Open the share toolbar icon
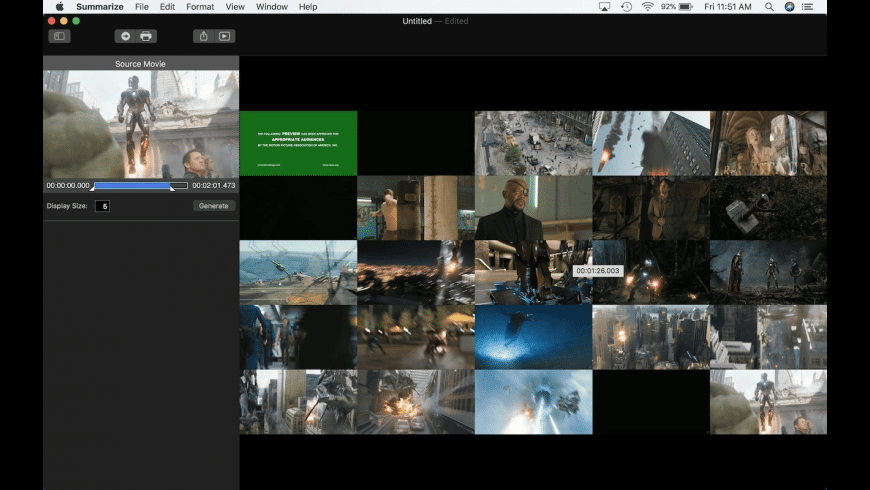 click(204, 36)
